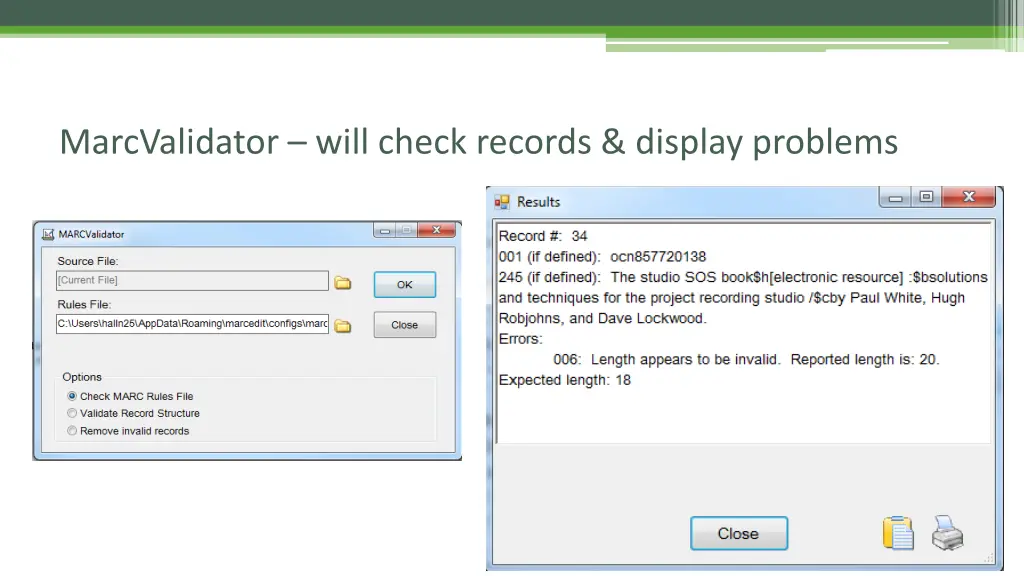Close the Results window with X
This screenshot has height=576, width=1024.
point(968,197)
